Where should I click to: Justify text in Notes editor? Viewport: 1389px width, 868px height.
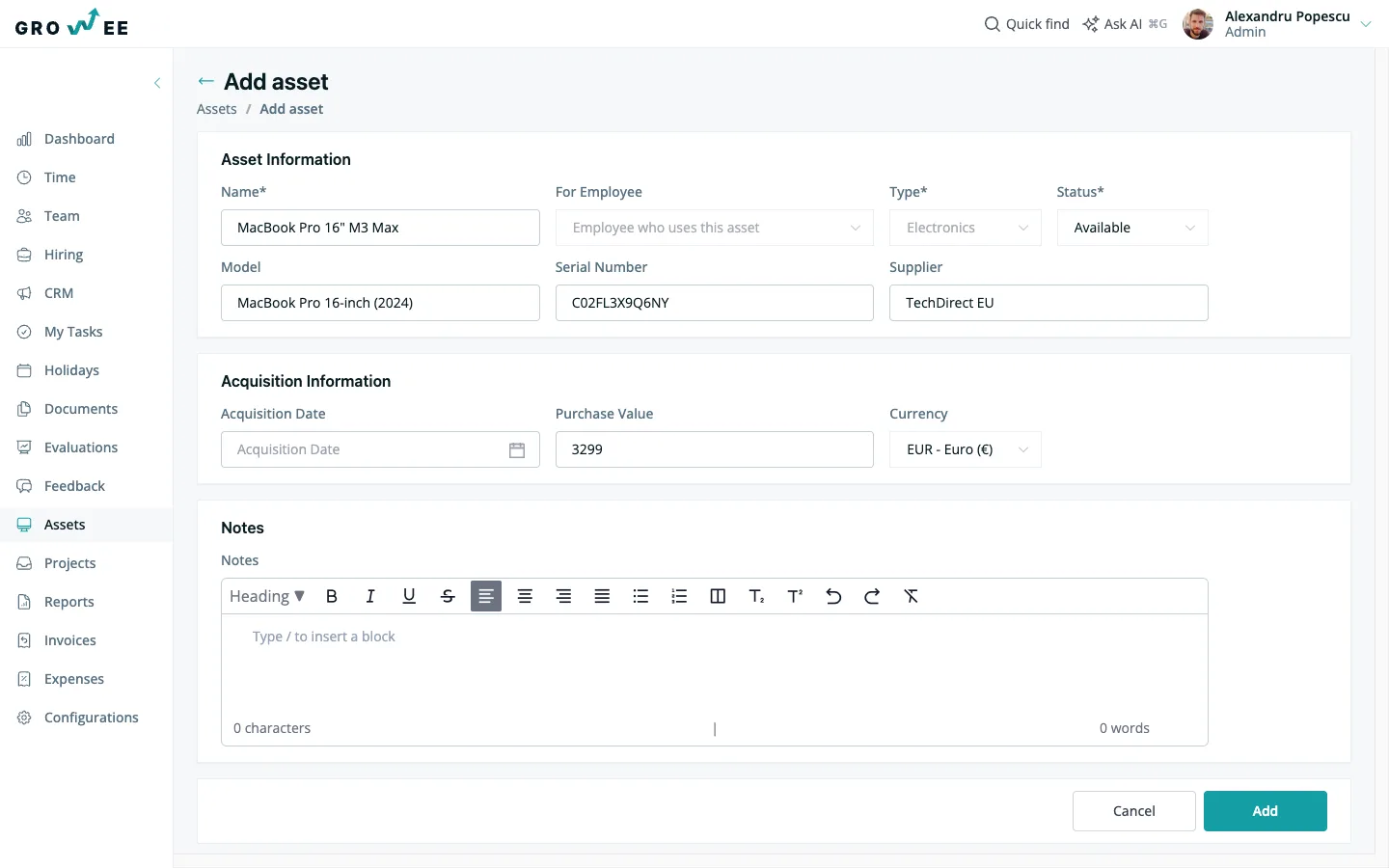click(602, 596)
